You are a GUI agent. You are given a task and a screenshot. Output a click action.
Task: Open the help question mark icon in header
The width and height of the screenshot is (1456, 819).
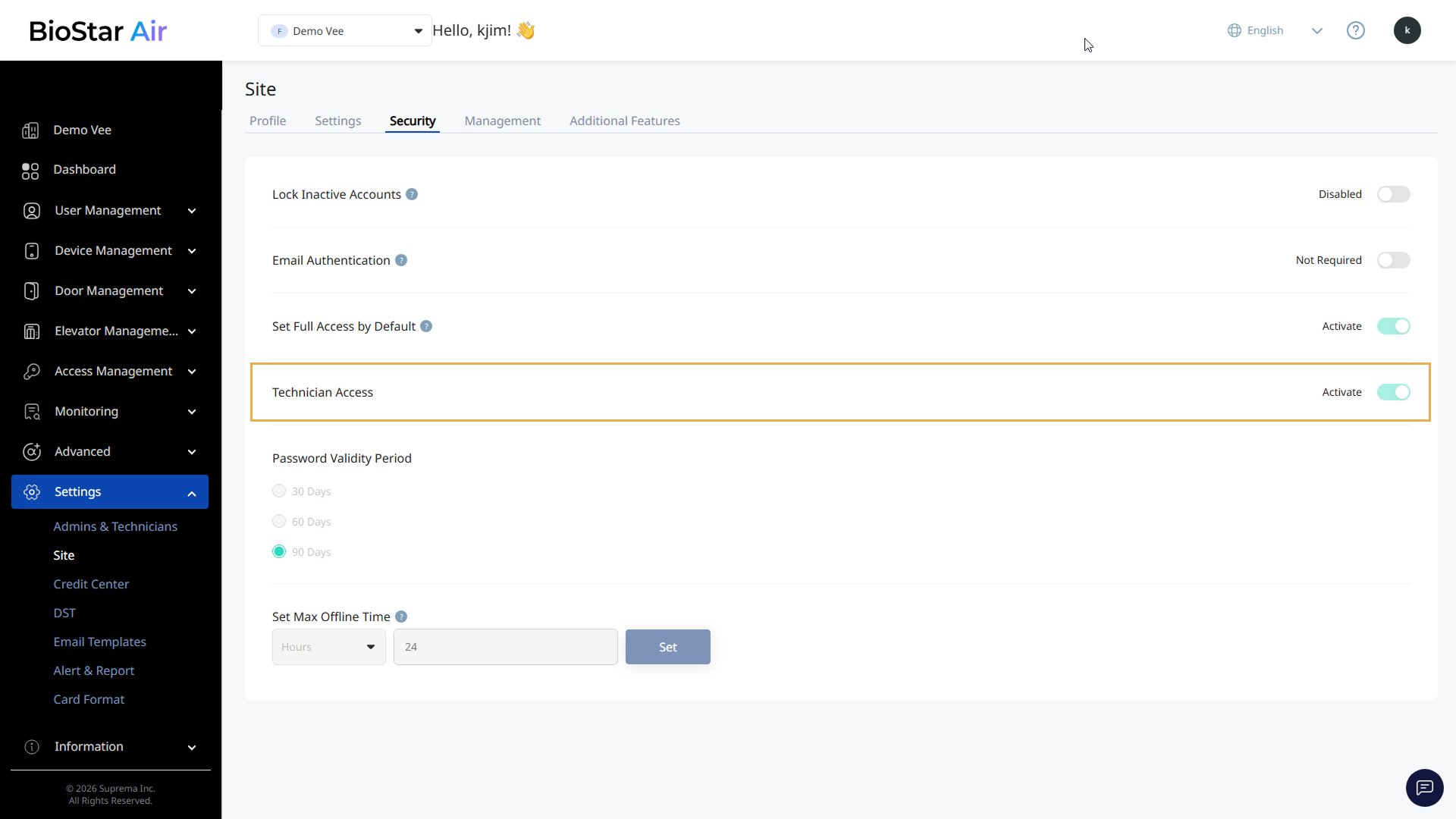1355,30
